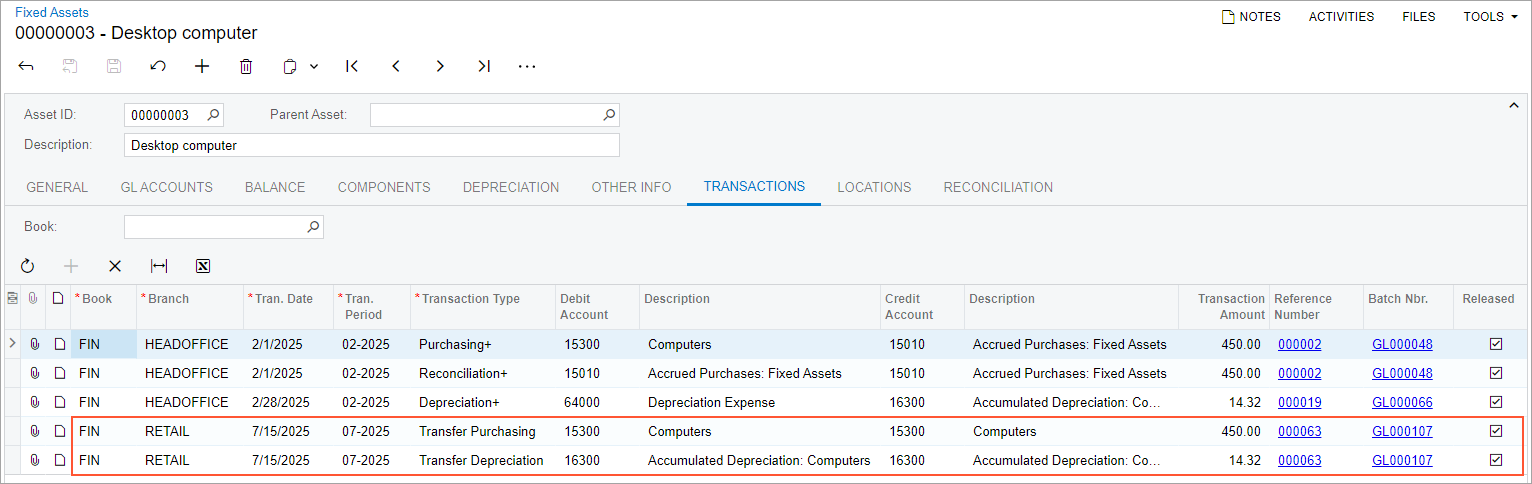This screenshot has width=1532, height=484.
Task: Refresh the transactions grid
Action: click(27, 266)
